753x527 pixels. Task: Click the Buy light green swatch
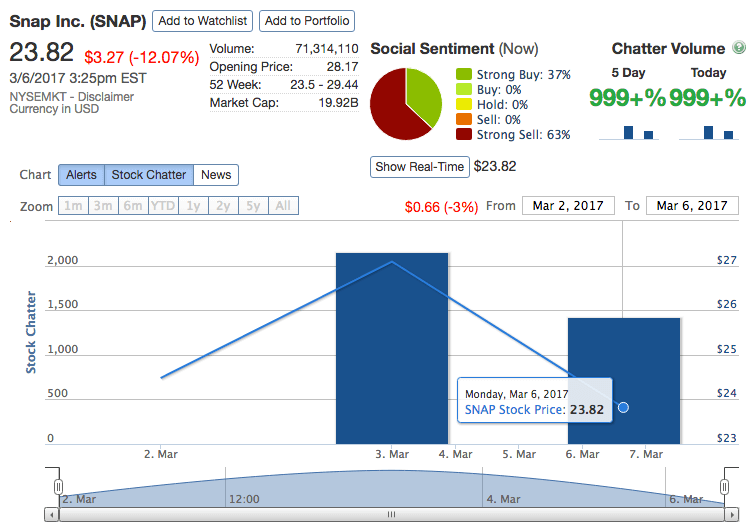(x=464, y=89)
